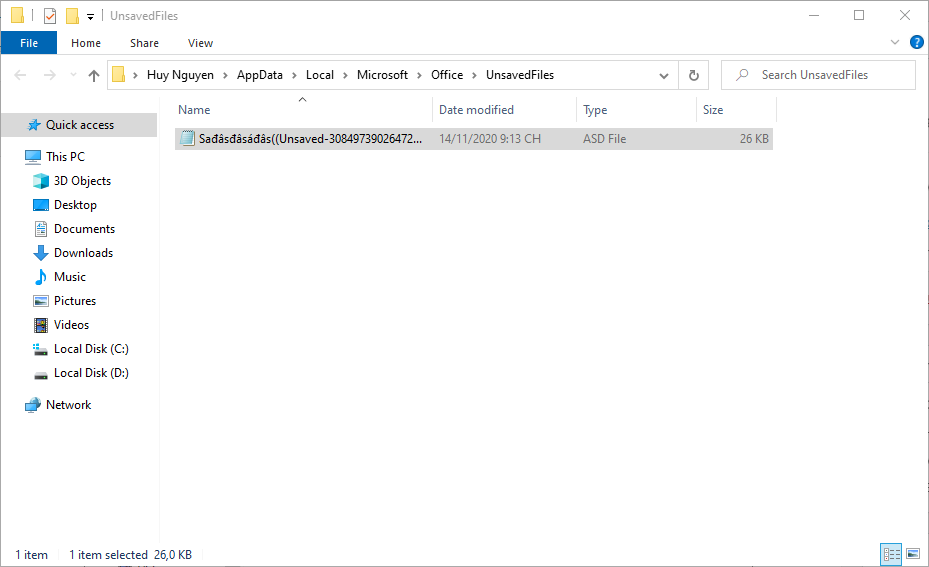
Task: Expand the chevron after AppData in path
Action: tap(294, 75)
